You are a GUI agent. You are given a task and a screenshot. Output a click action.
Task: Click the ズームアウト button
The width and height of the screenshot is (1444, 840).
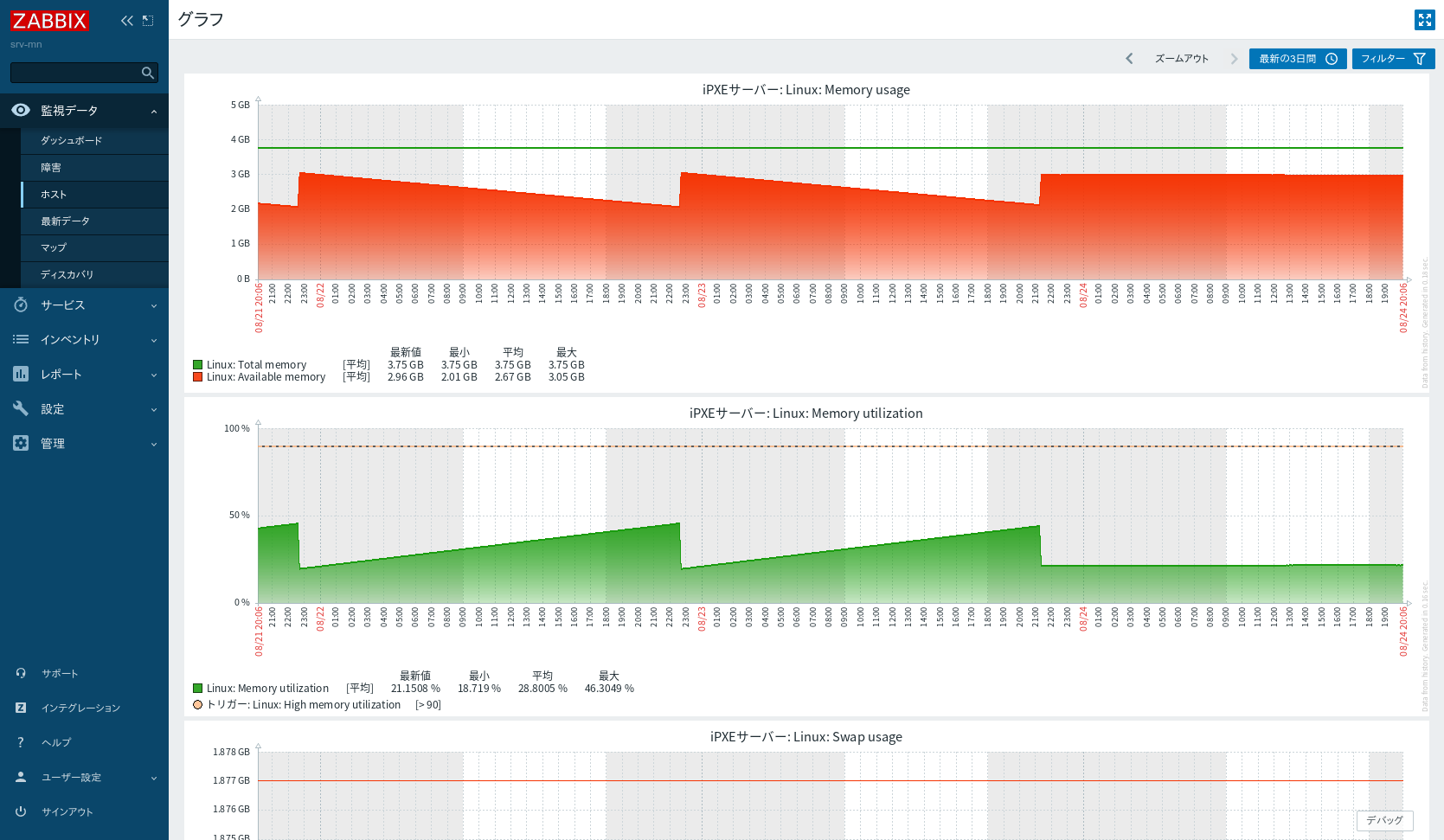tap(1182, 59)
